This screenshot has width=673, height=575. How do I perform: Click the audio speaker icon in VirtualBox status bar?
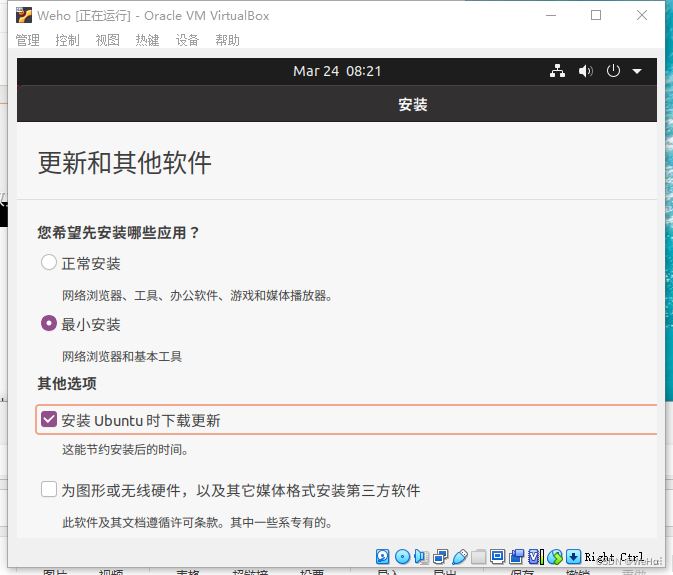point(421,557)
